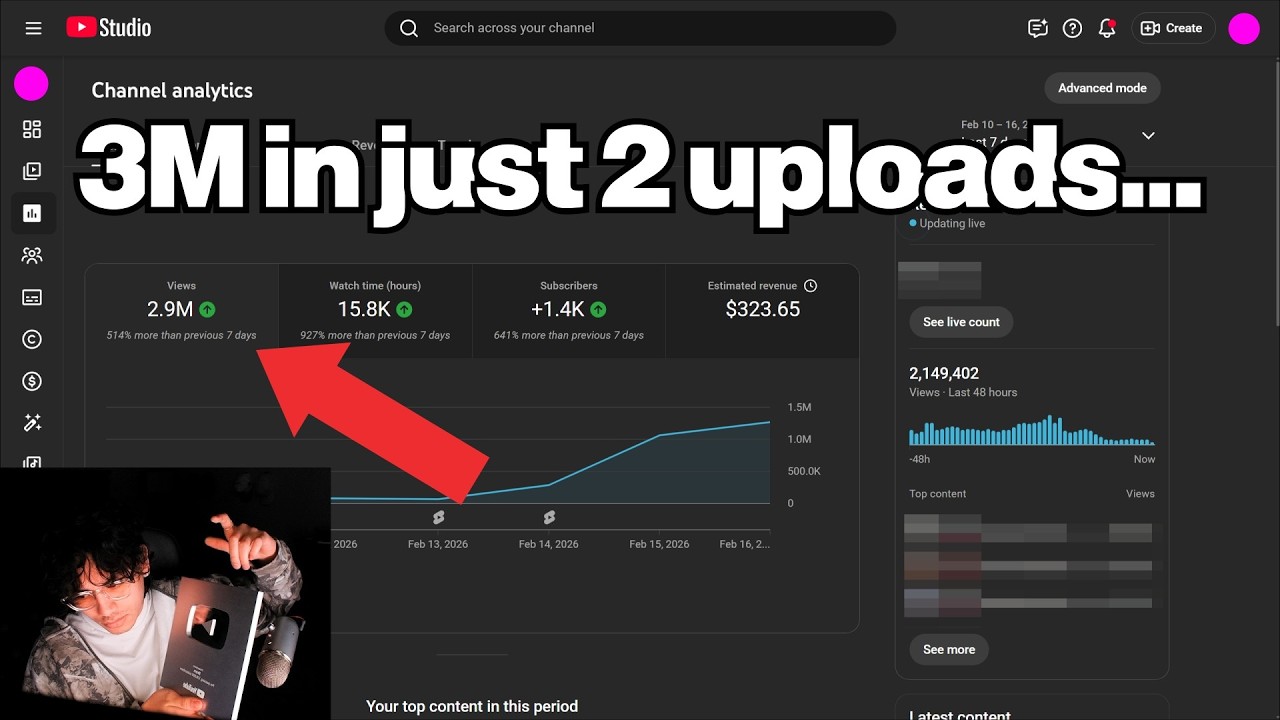Open Community section in the sidebar
The height and width of the screenshot is (720, 1280).
pyautogui.click(x=32, y=255)
